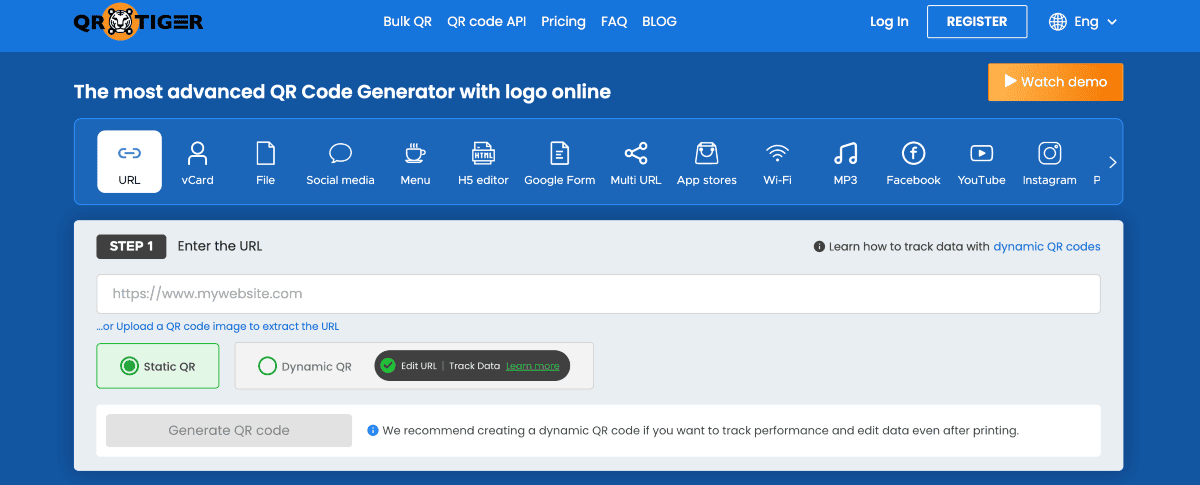Select the MP3 music note icon
1200x485 pixels.
pos(845,154)
